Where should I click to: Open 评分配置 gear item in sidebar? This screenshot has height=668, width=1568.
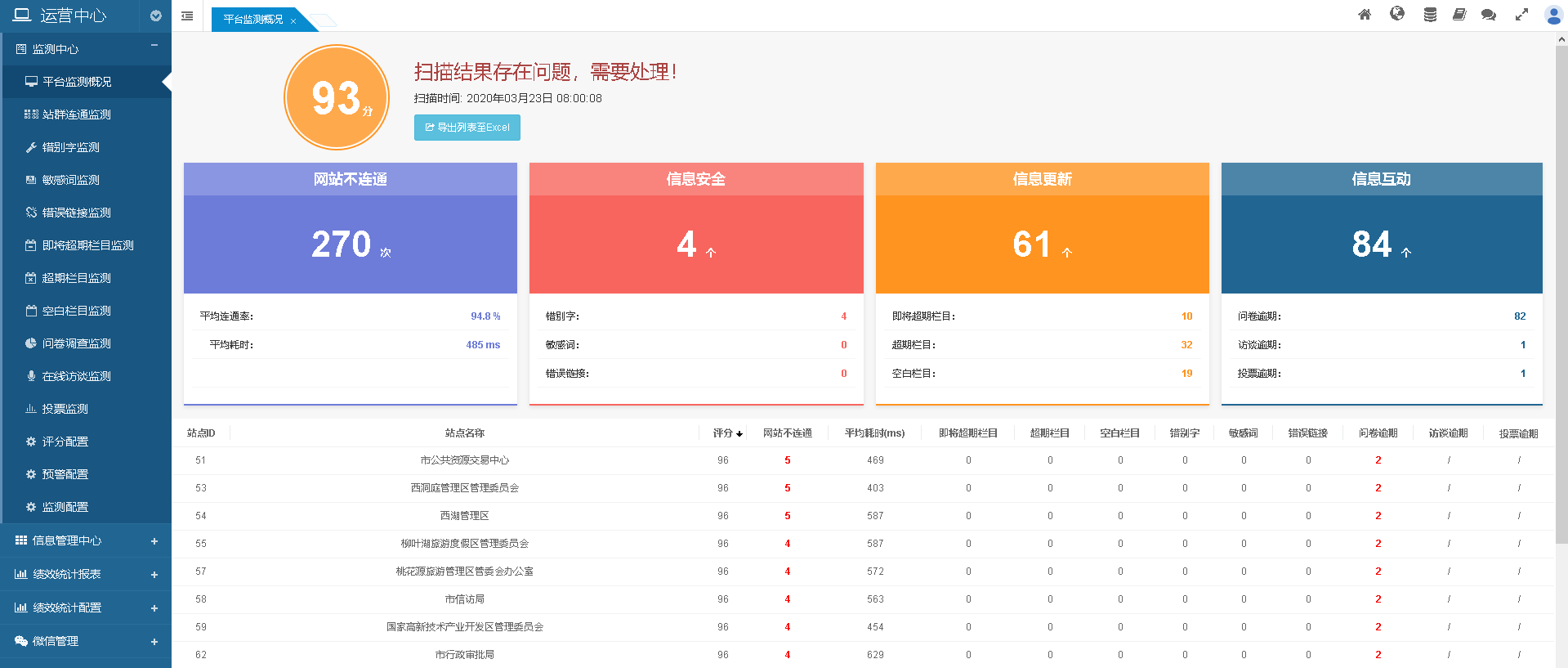pos(65,442)
